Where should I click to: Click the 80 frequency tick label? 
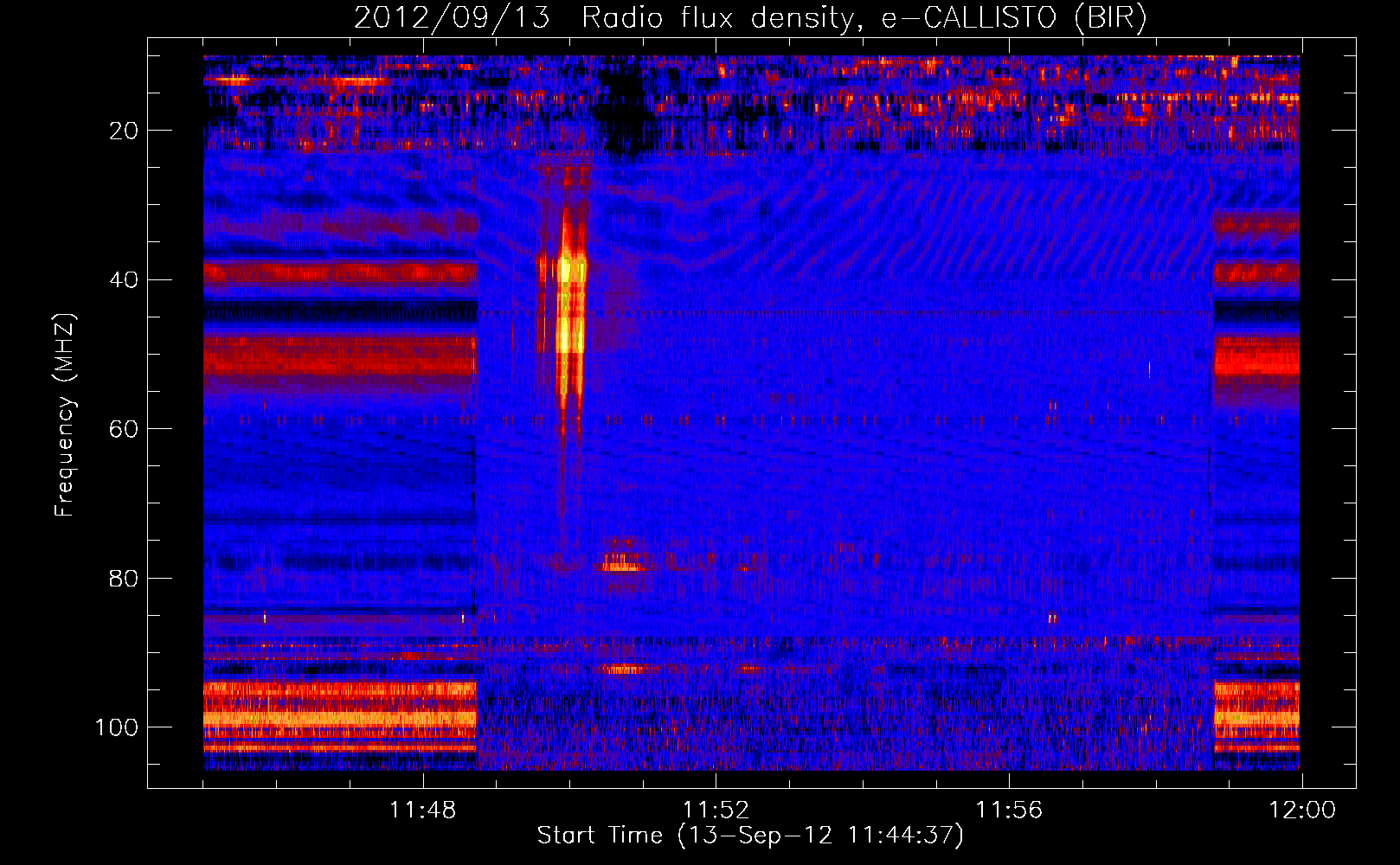click(125, 579)
